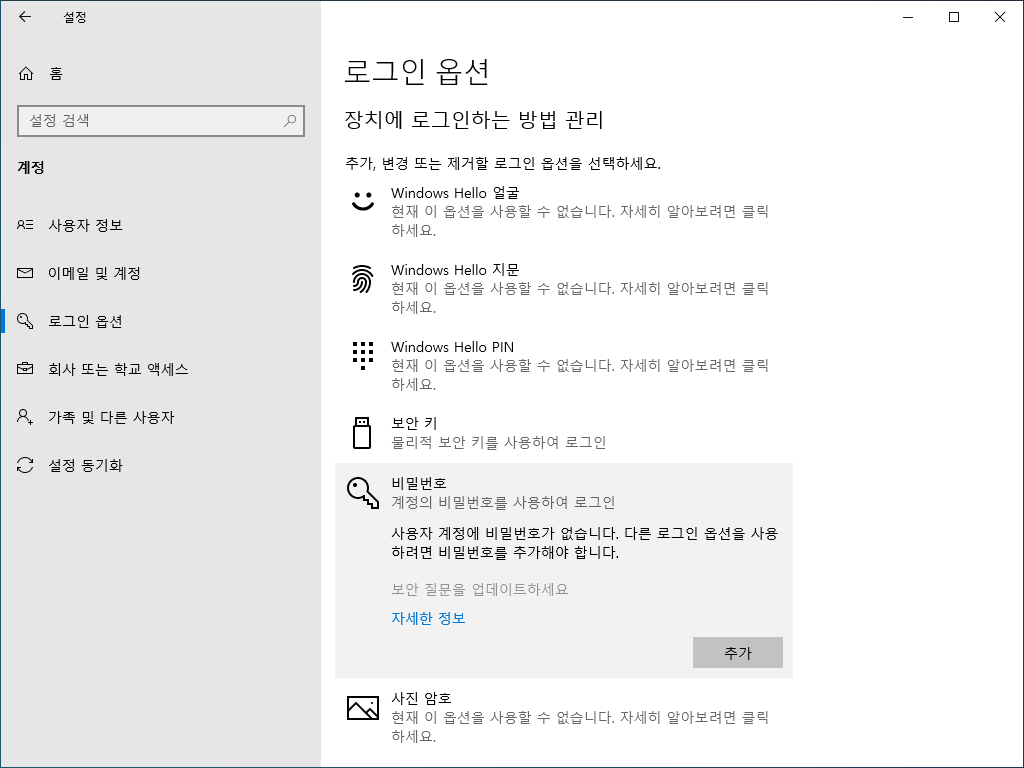Click the 보안 키 USB key icon

(362, 433)
